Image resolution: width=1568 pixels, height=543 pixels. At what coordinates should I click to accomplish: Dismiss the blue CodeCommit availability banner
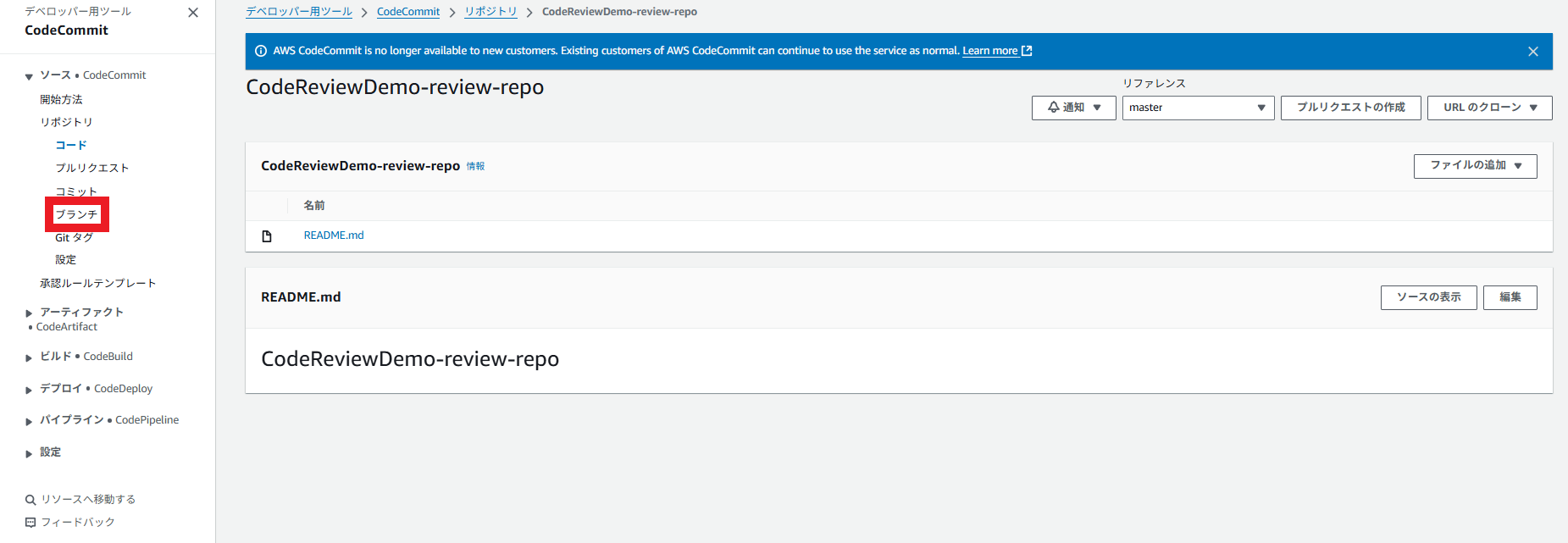coord(1532,52)
